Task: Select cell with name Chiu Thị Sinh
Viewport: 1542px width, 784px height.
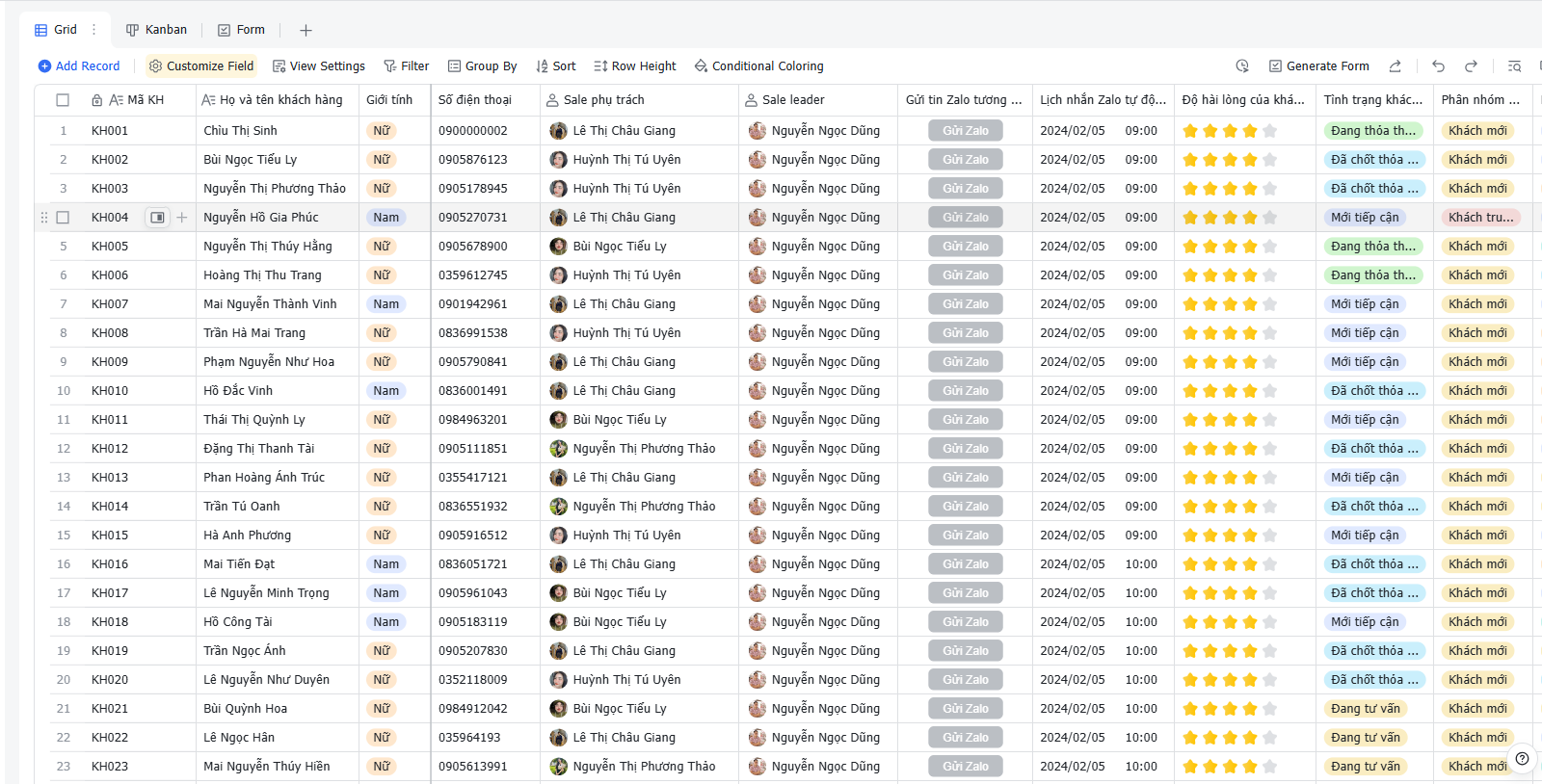Action: point(277,131)
